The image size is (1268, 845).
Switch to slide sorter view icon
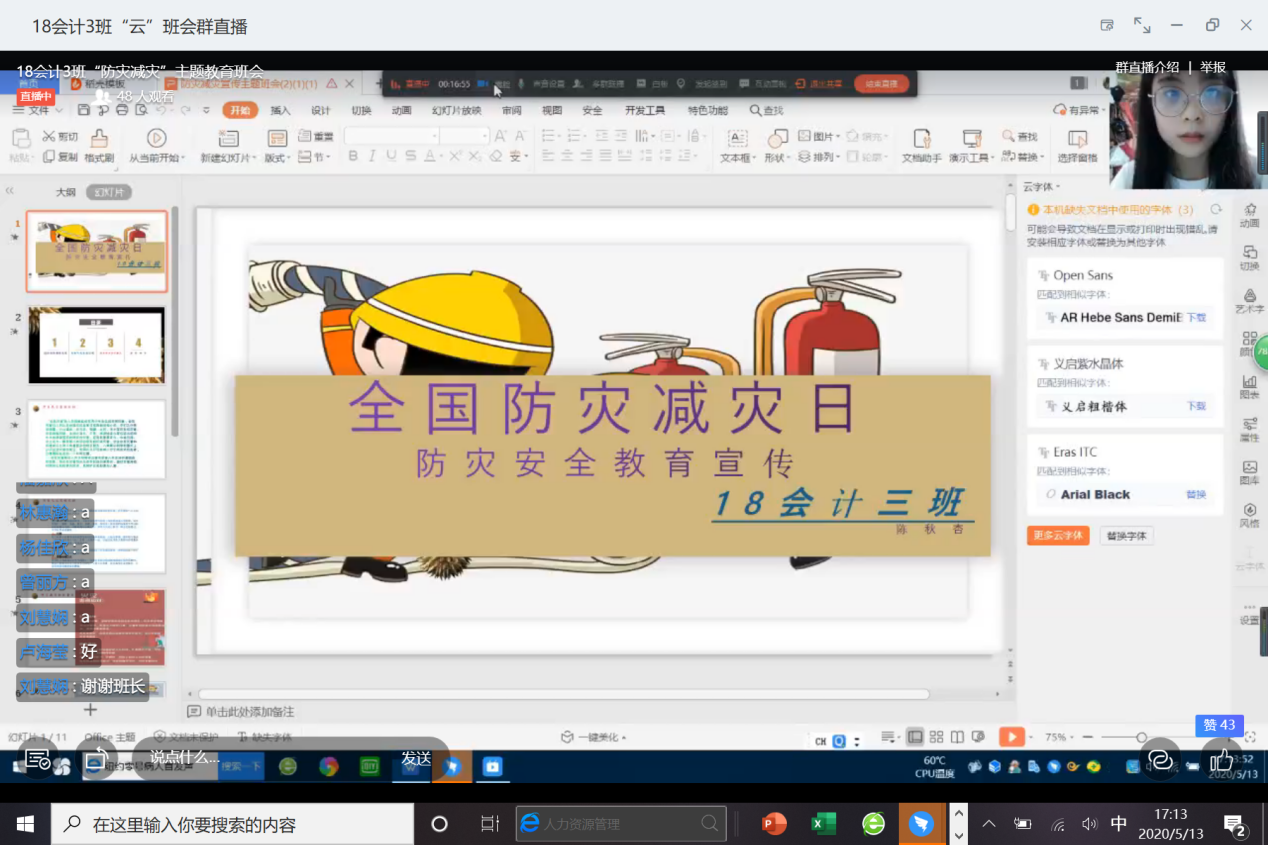[x=936, y=737]
